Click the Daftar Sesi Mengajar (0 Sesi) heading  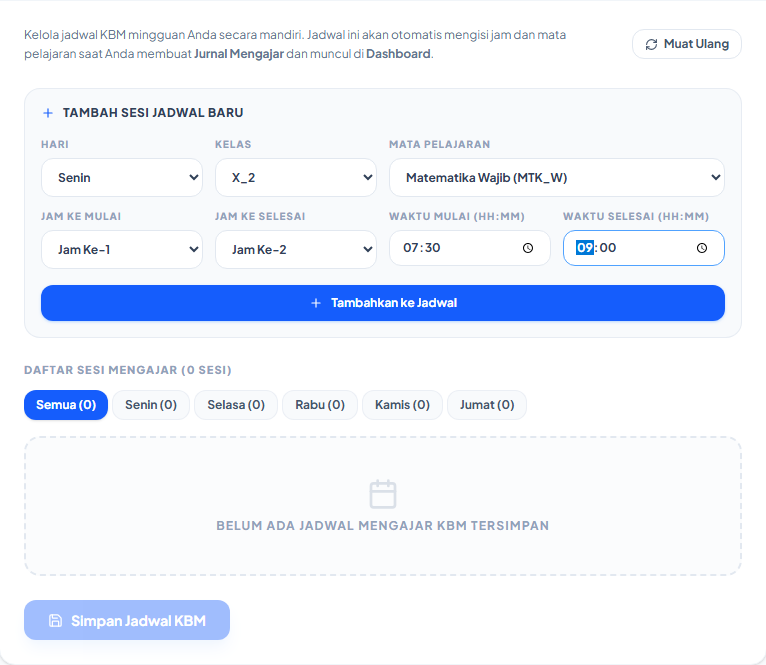point(128,370)
